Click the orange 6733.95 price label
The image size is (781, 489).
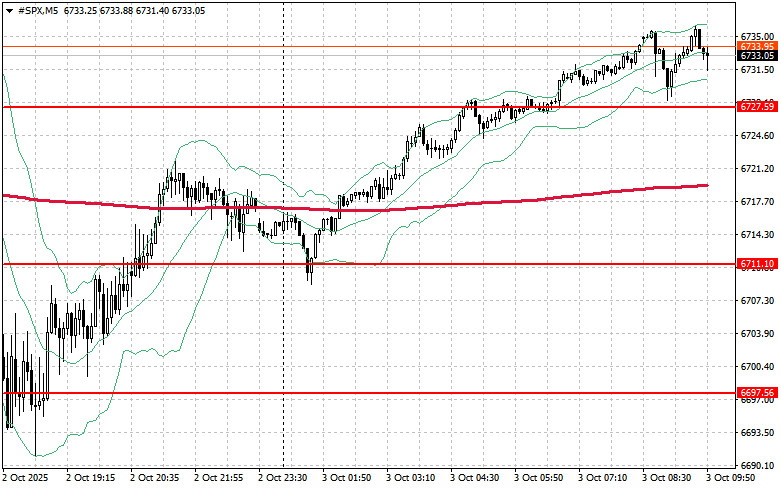tap(757, 46)
